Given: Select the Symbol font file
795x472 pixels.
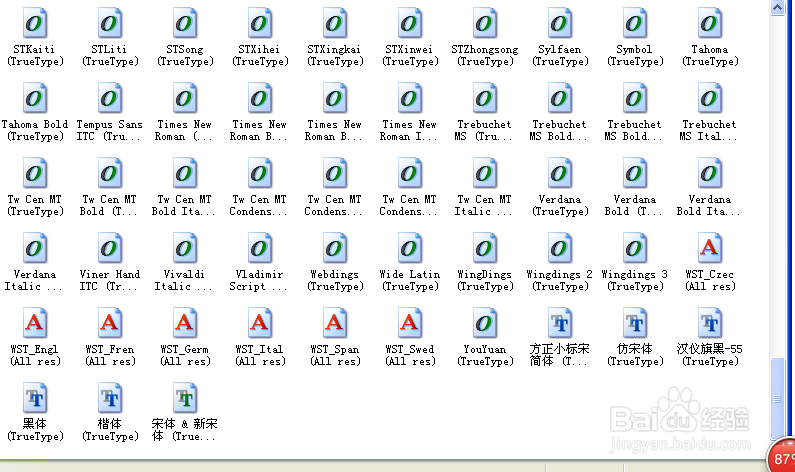Looking at the screenshot, I should tap(635, 23).
